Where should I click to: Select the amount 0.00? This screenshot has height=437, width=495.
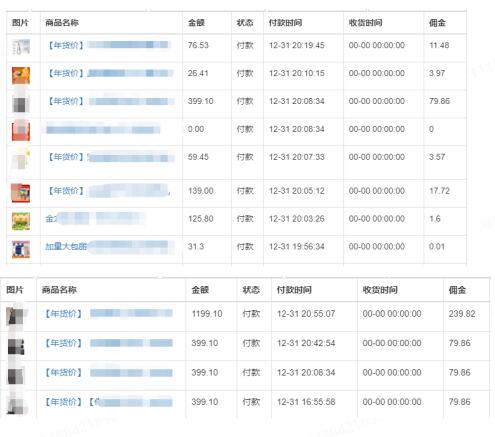click(196, 129)
